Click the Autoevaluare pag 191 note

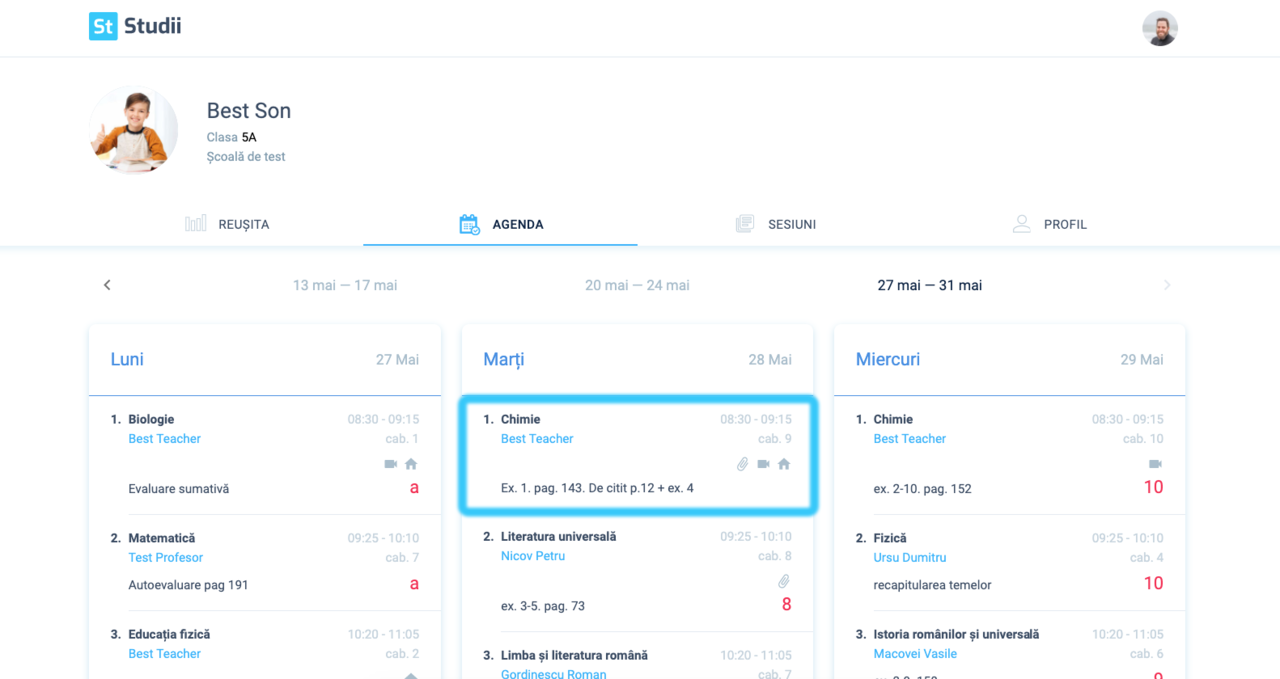tap(188, 585)
